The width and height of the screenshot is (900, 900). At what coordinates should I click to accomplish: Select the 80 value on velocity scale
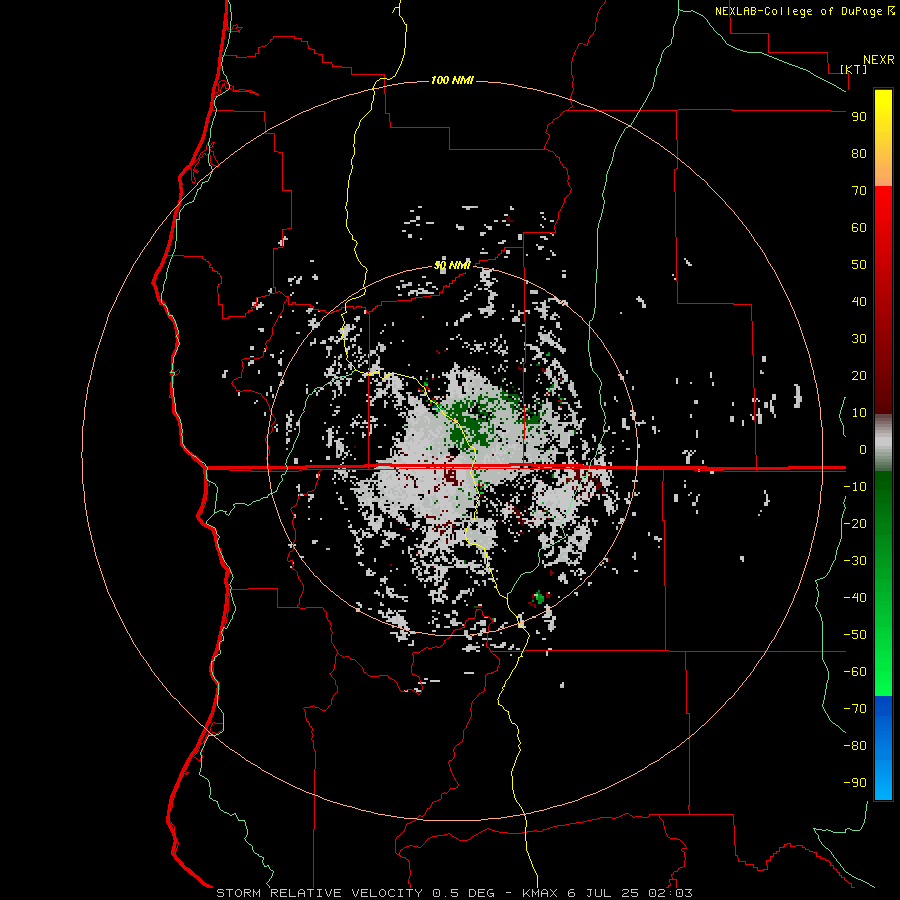point(859,154)
